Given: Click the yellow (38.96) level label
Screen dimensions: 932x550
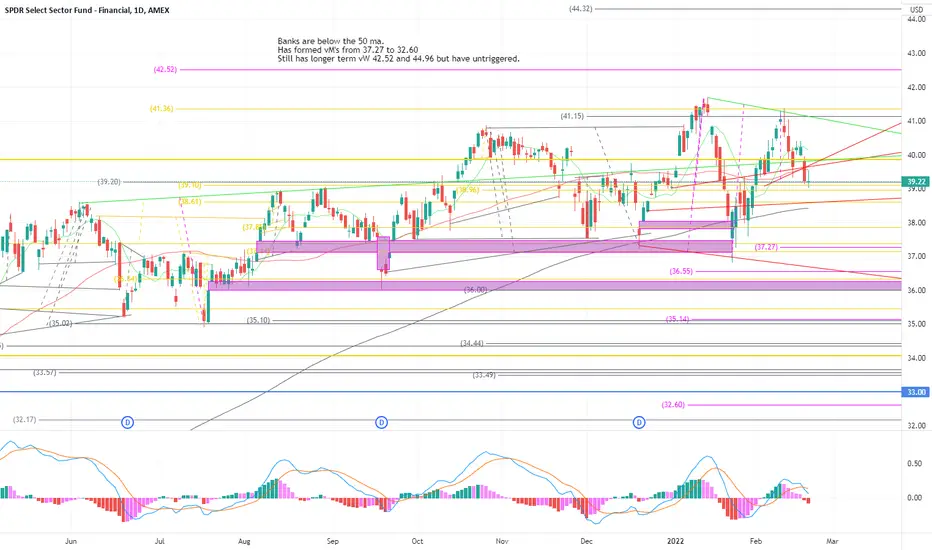Looking at the screenshot, I should click(468, 190).
